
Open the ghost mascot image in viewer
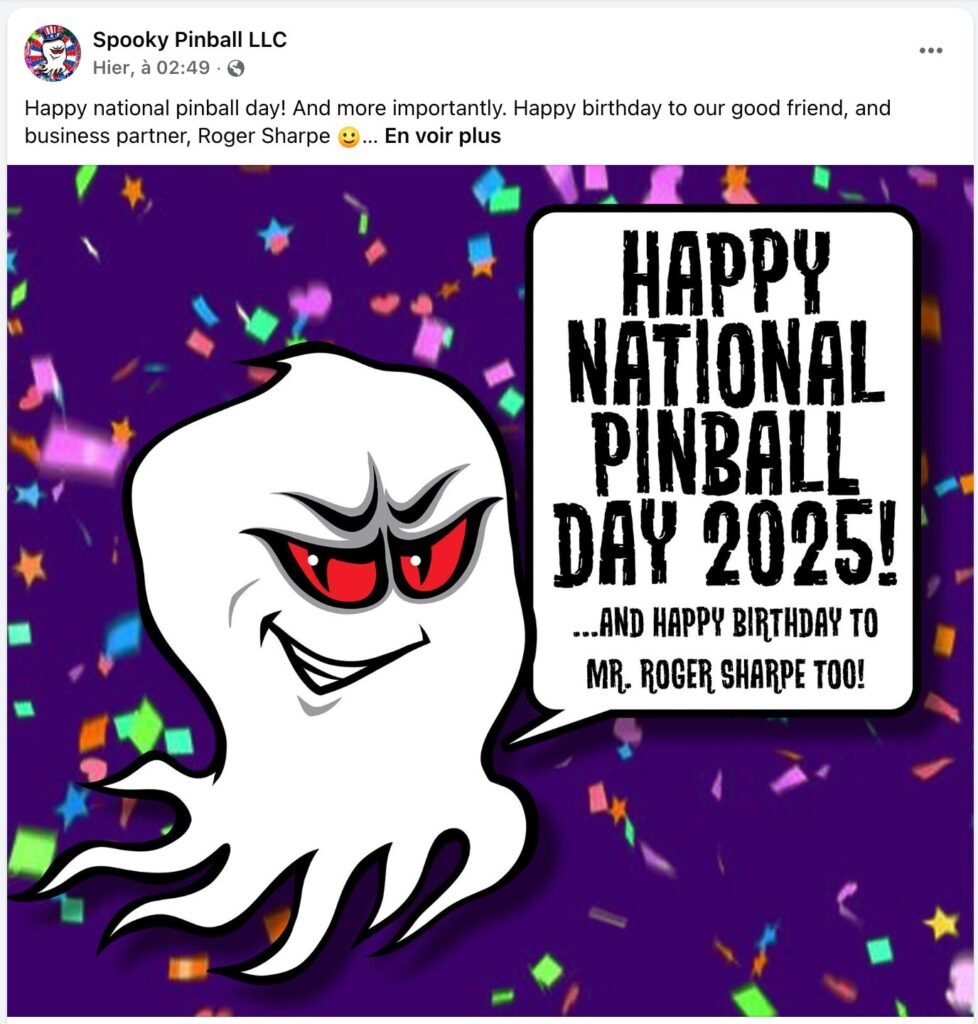(490, 590)
